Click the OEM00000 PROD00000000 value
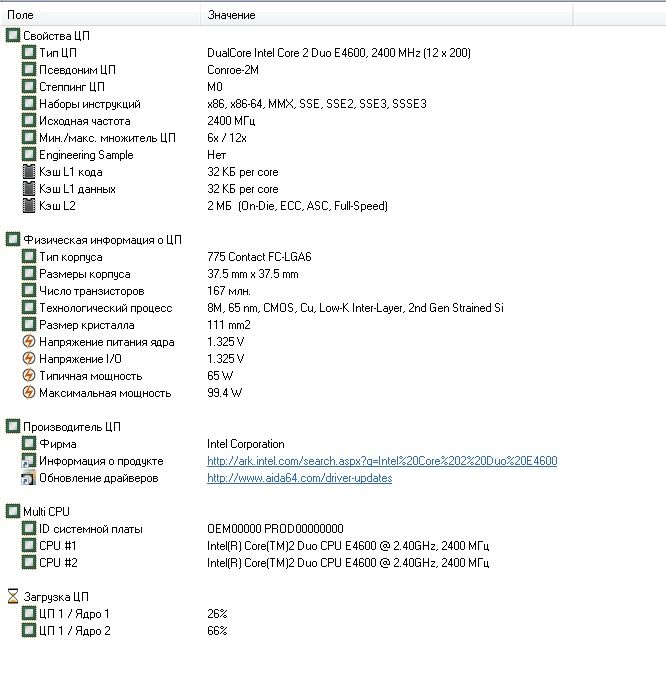 point(275,529)
